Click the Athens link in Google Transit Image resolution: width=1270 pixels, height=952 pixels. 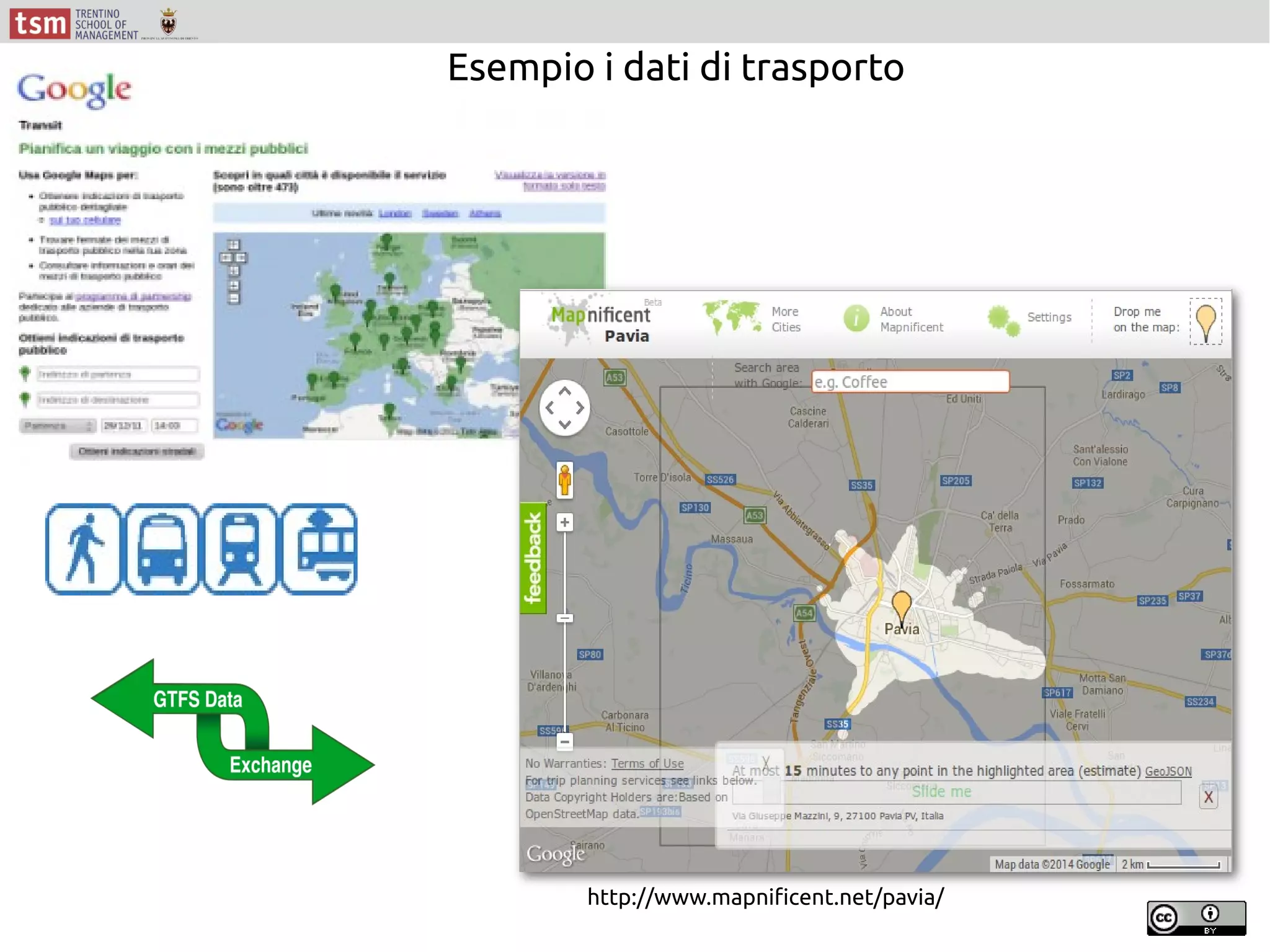(485, 213)
